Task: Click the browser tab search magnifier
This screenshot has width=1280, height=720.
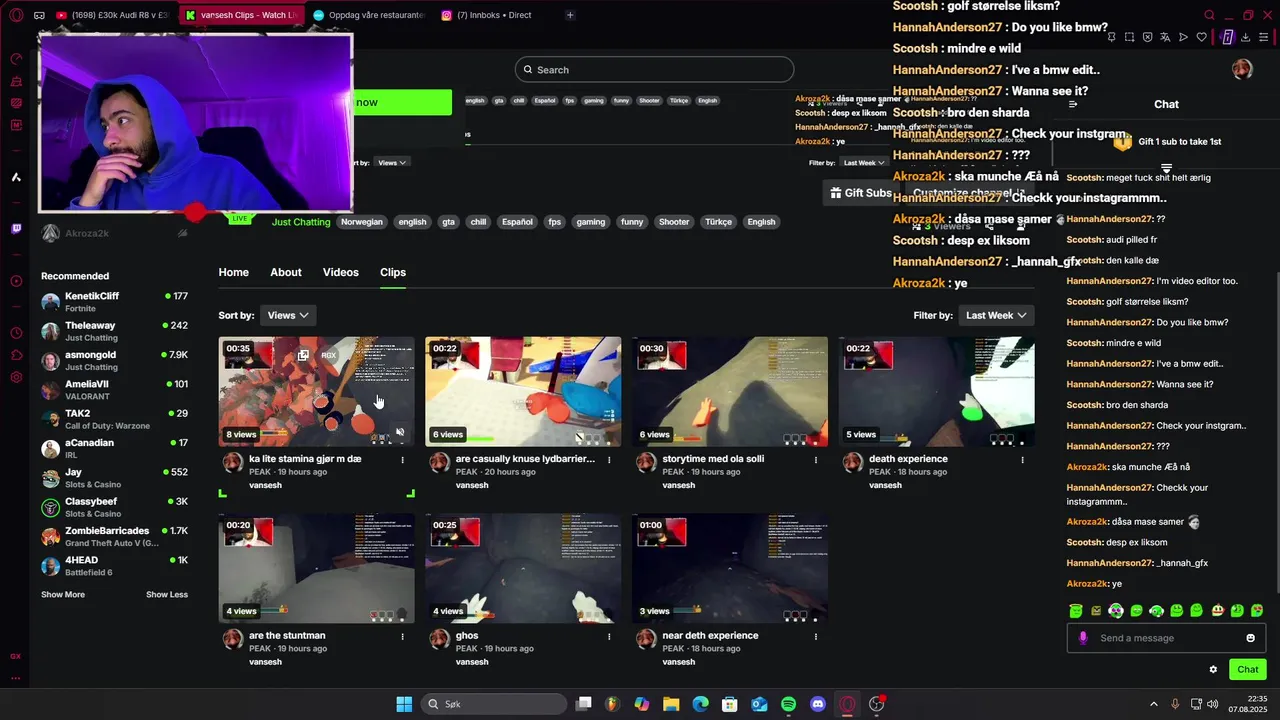Action: coord(1209,15)
